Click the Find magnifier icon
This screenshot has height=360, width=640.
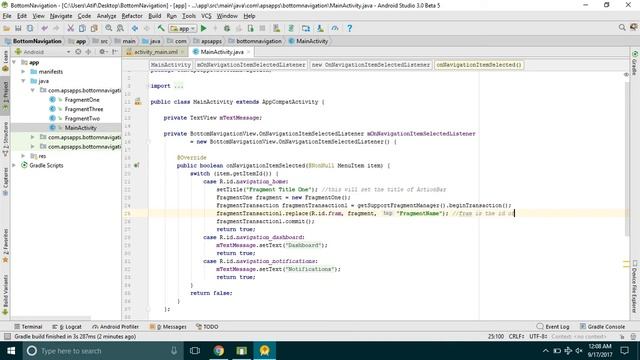[x=109, y=28]
